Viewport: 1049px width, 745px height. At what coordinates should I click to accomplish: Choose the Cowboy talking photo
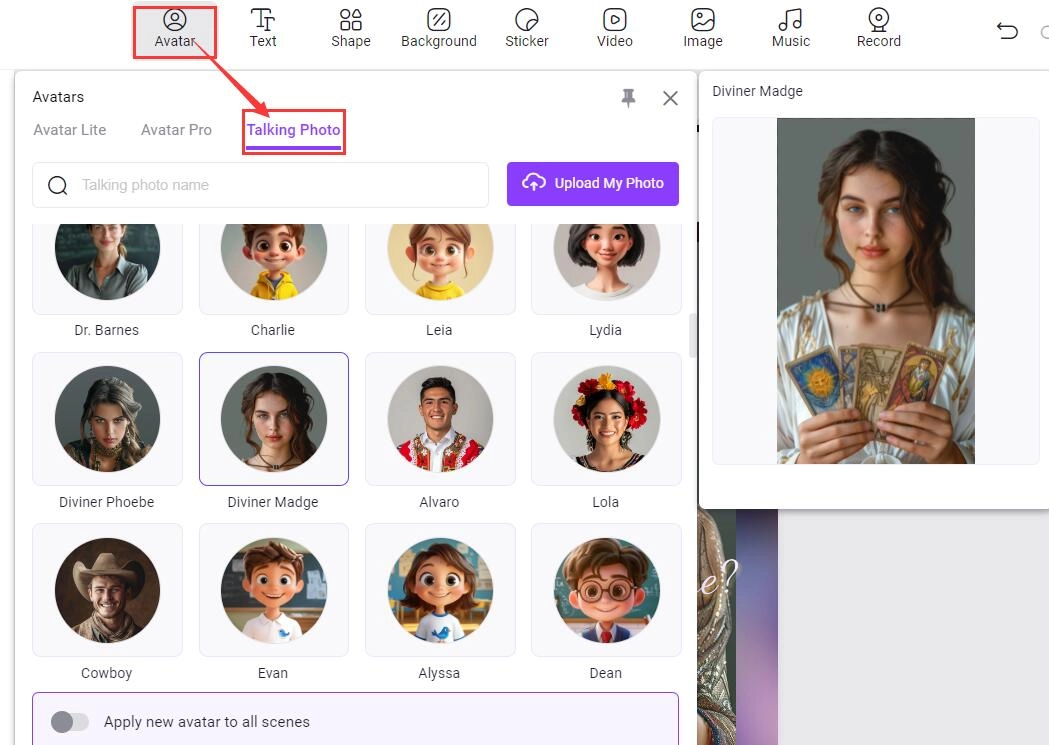click(x=107, y=590)
